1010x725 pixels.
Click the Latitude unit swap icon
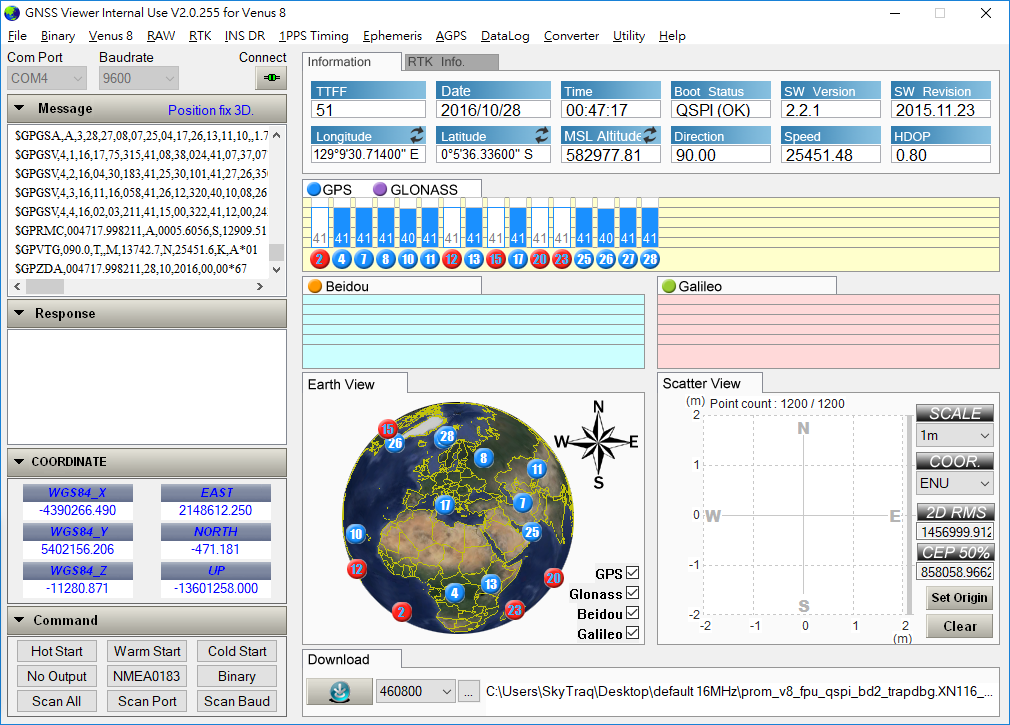tap(541, 135)
